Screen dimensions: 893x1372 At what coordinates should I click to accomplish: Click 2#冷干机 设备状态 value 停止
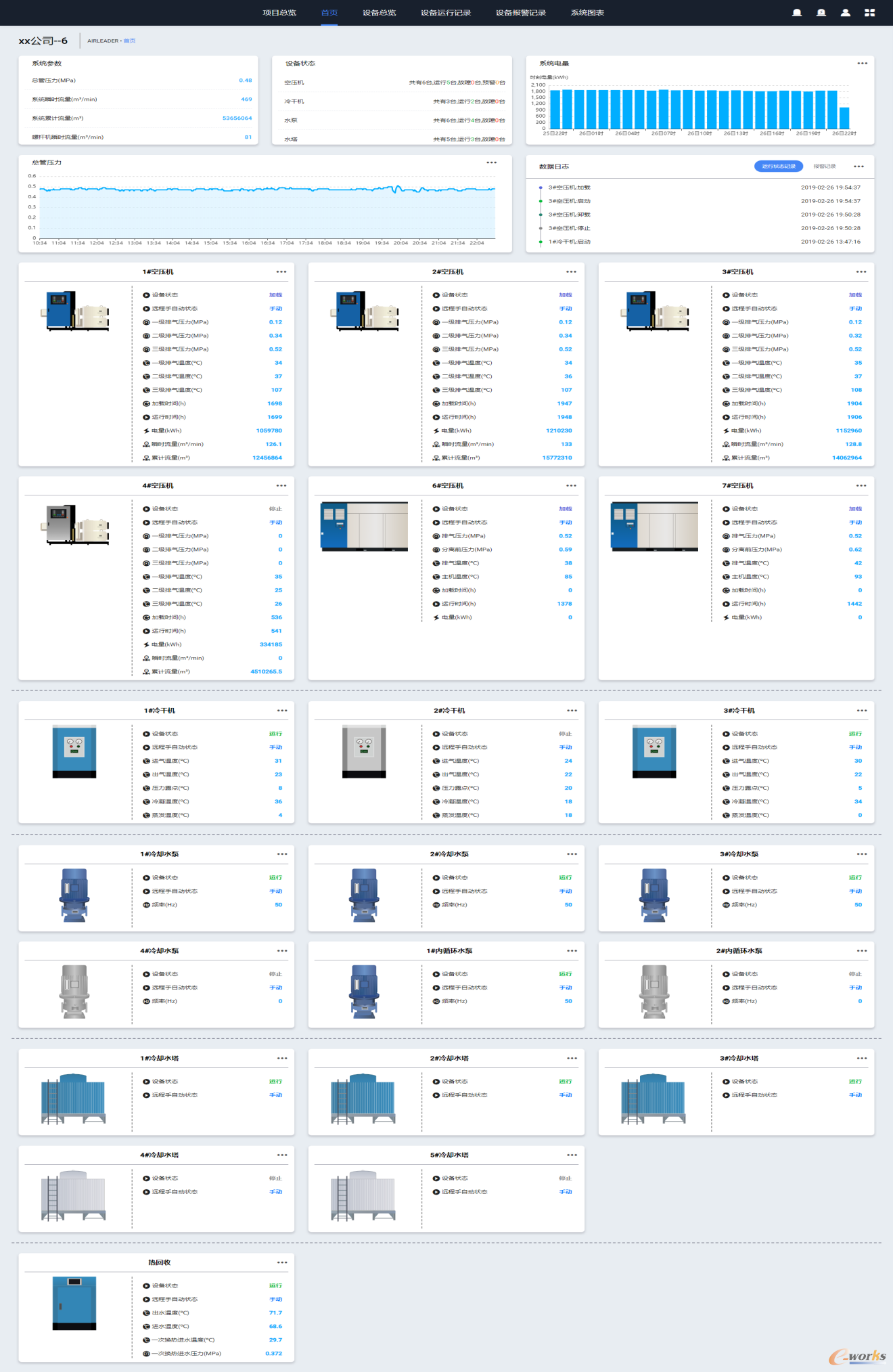566,734
